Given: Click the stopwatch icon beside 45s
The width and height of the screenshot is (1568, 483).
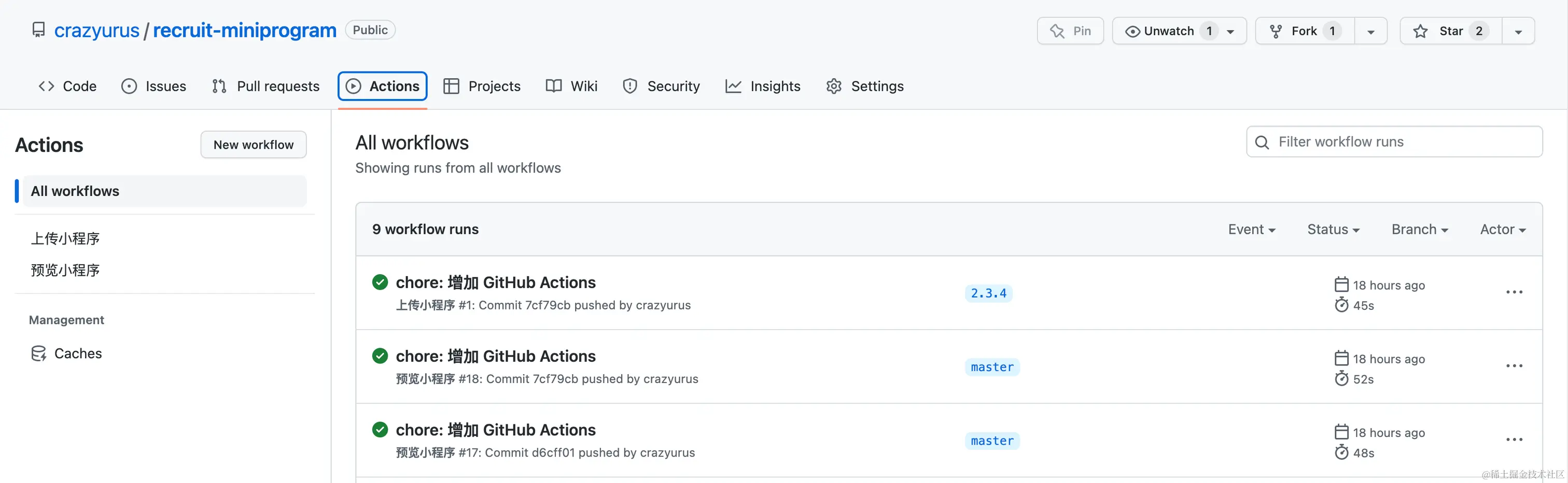Looking at the screenshot, I should click(x=1341, y=305).
